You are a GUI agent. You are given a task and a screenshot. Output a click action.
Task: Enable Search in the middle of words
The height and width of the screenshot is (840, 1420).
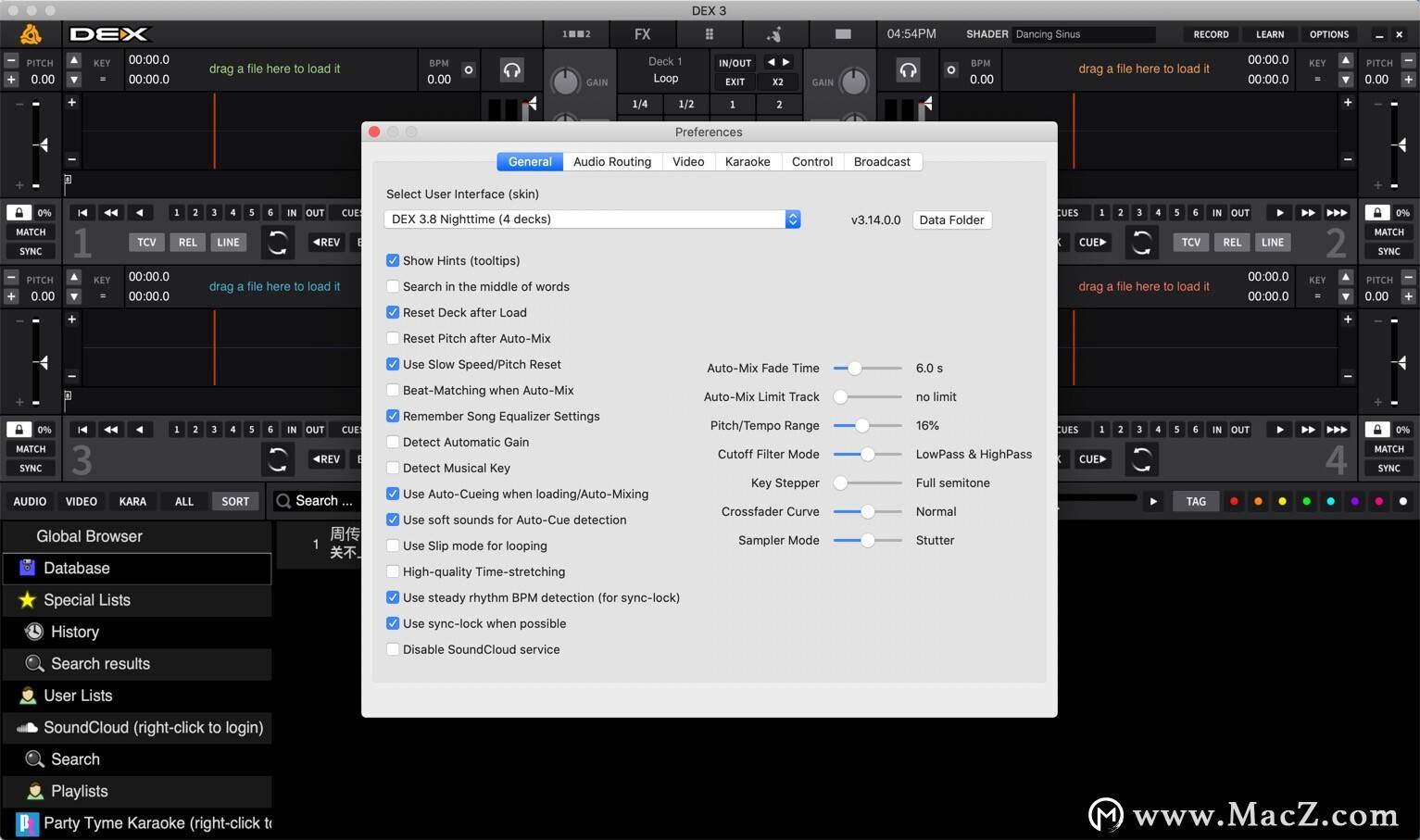point(393,287)
